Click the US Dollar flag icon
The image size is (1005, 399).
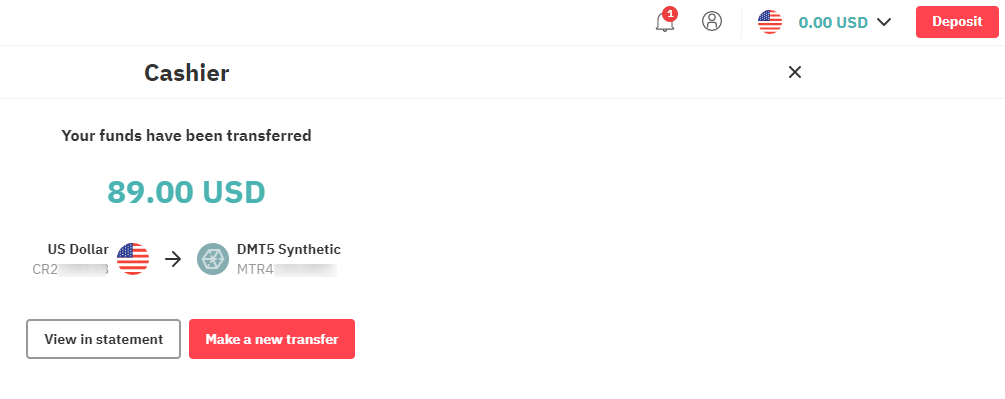click(133, 259)
